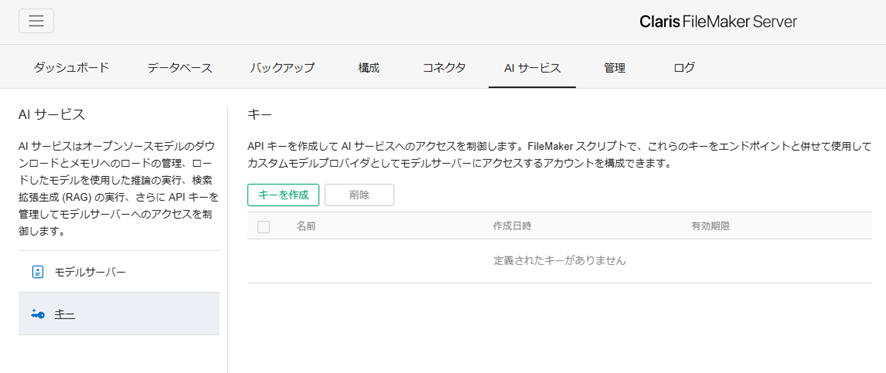Viewport: 886px width, 373px height.
Task: Open the 構成 tab
Action: tap(368, 68)
